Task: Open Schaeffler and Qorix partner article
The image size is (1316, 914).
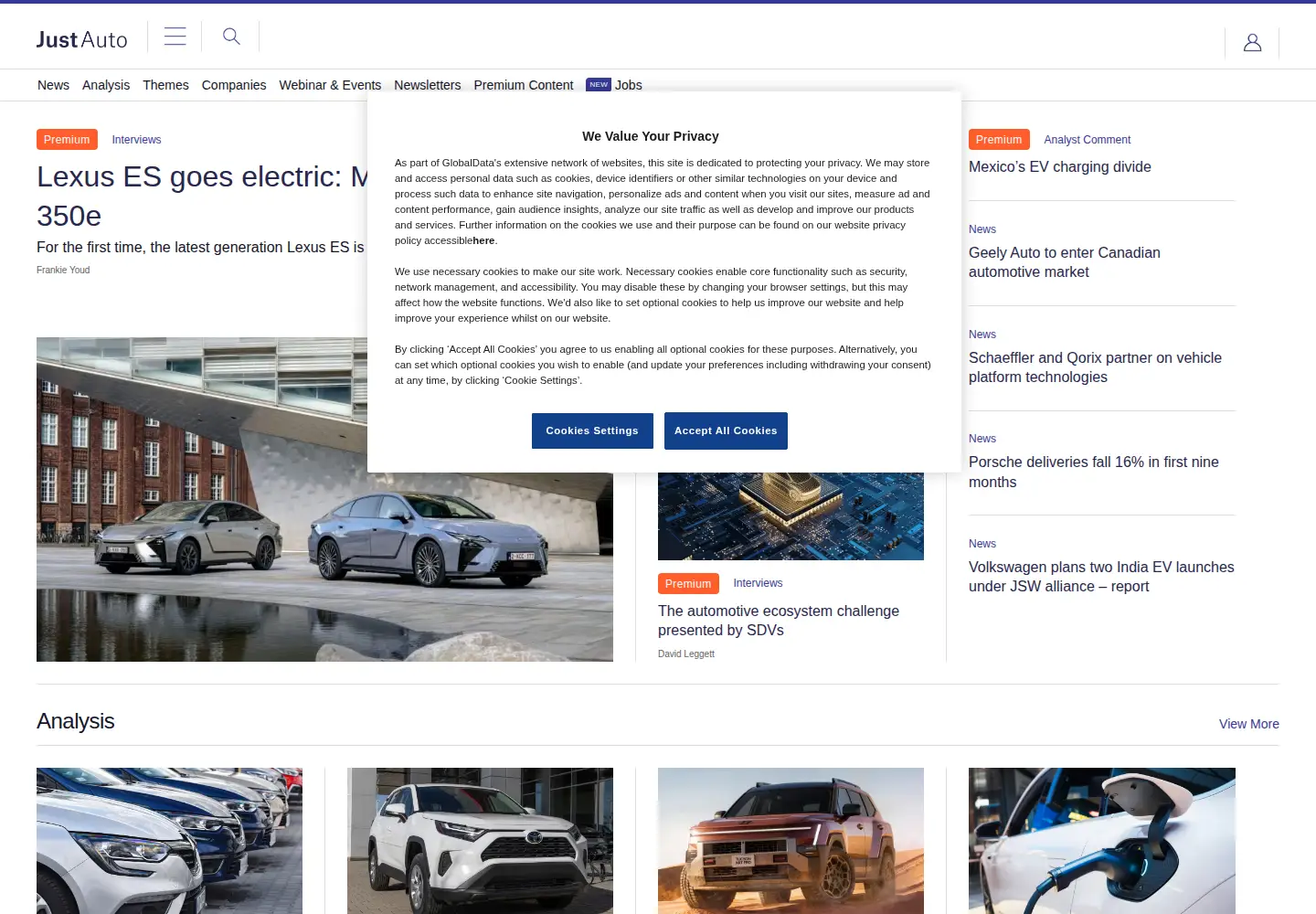Action: [1095, 367]
